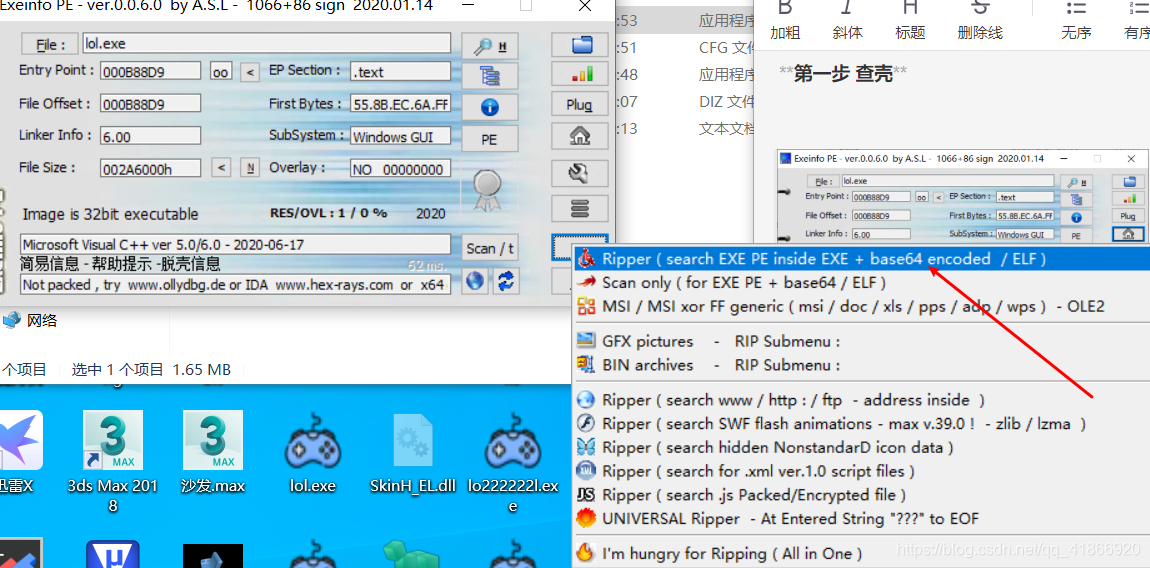Select 网络 in the Explorer navigation pane
The image size is (1150, 568).
pyautogui.click(x=31, y=321)
